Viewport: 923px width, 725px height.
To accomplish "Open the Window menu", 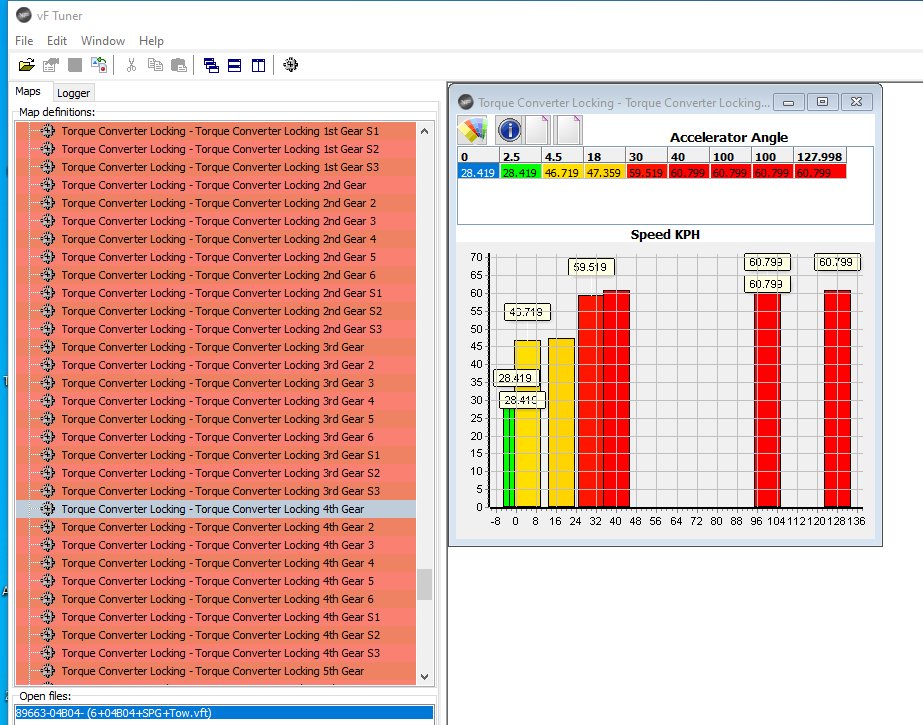I will (103, 41).
